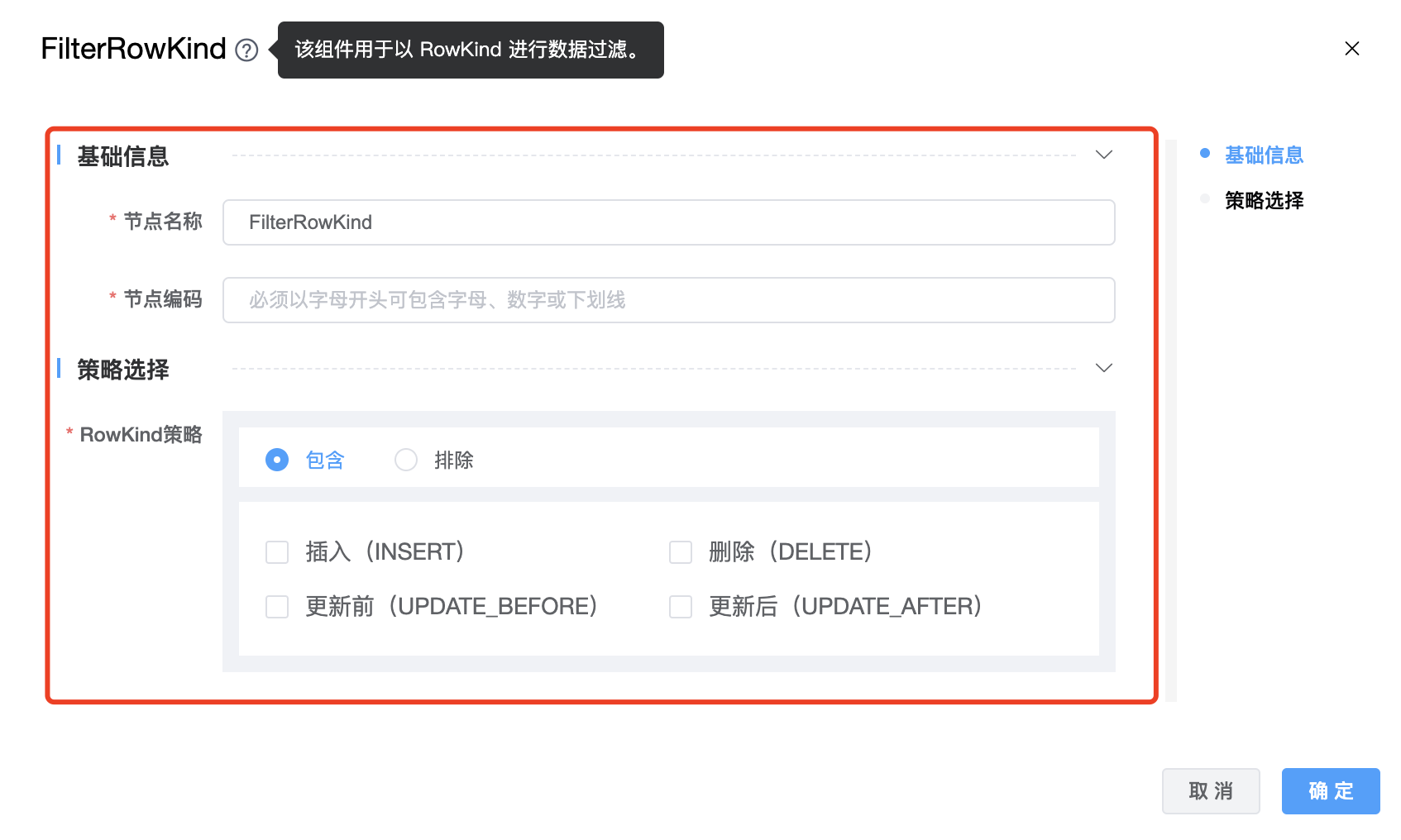Click the 确定 button
1401x840 pixels.
click(x=1331, y=791)
